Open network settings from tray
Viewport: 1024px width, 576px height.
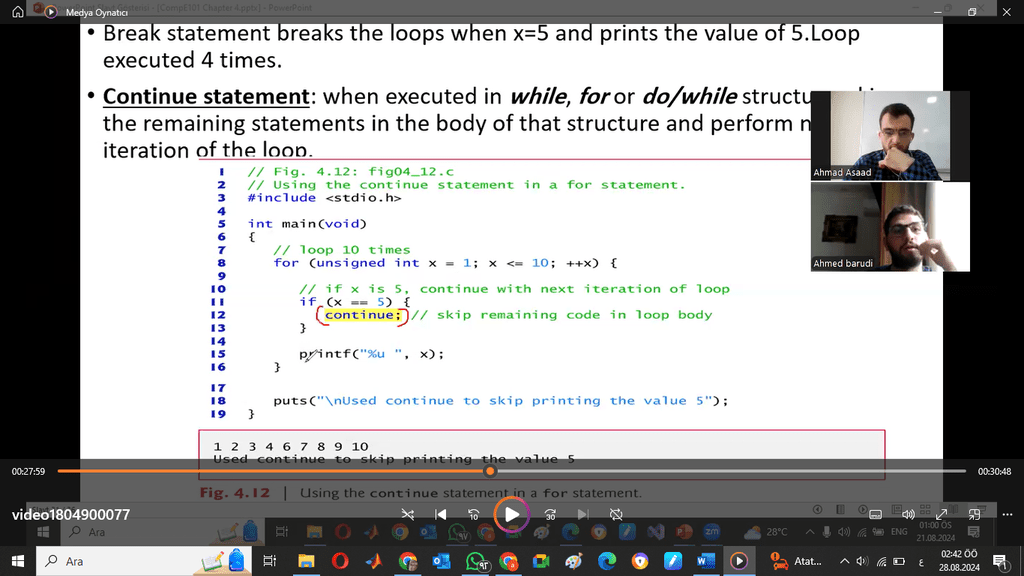click(x=882, y=561)
